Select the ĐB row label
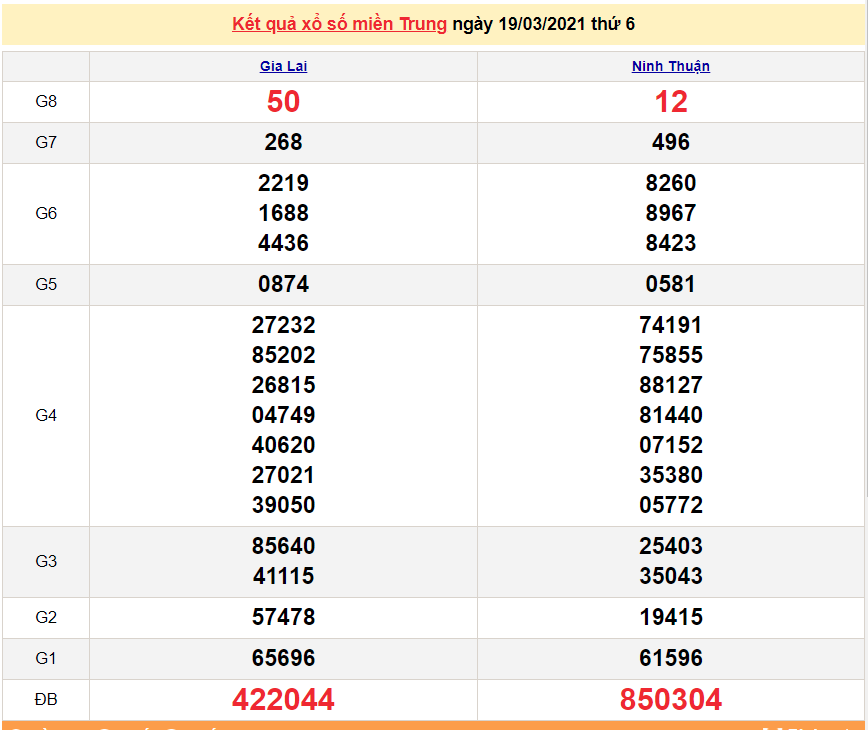868x730 pixels. [x=46, y=700]
